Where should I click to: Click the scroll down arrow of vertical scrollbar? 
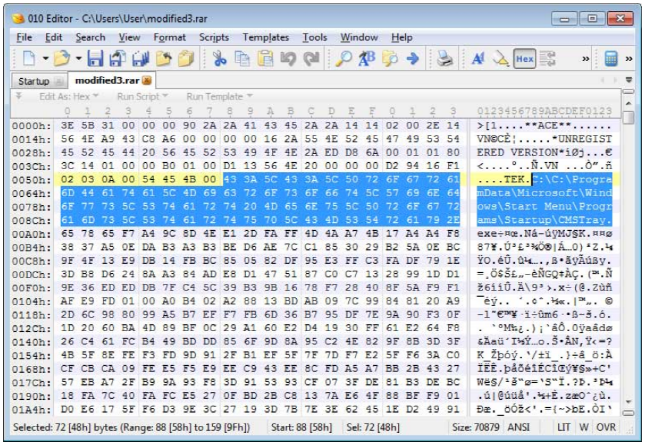628,401
